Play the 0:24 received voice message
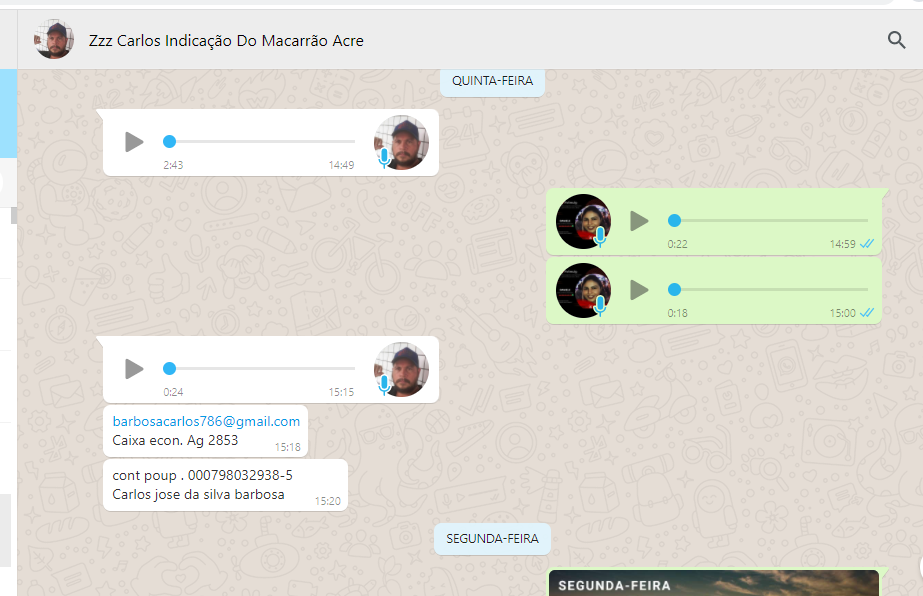This screenshot has width=923, height=596. pos(134,369)
